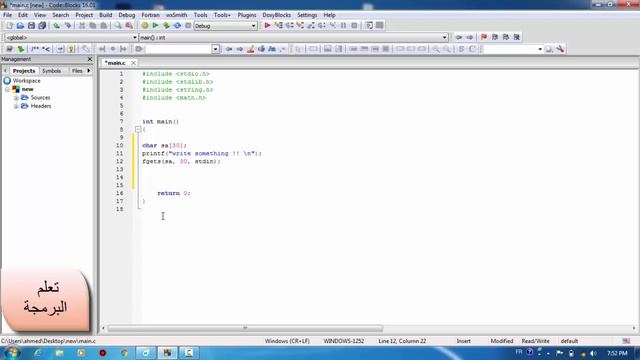Open the Plugins menu
The height and width of the screenshot is (360, 640).
[x=247, y=15]
